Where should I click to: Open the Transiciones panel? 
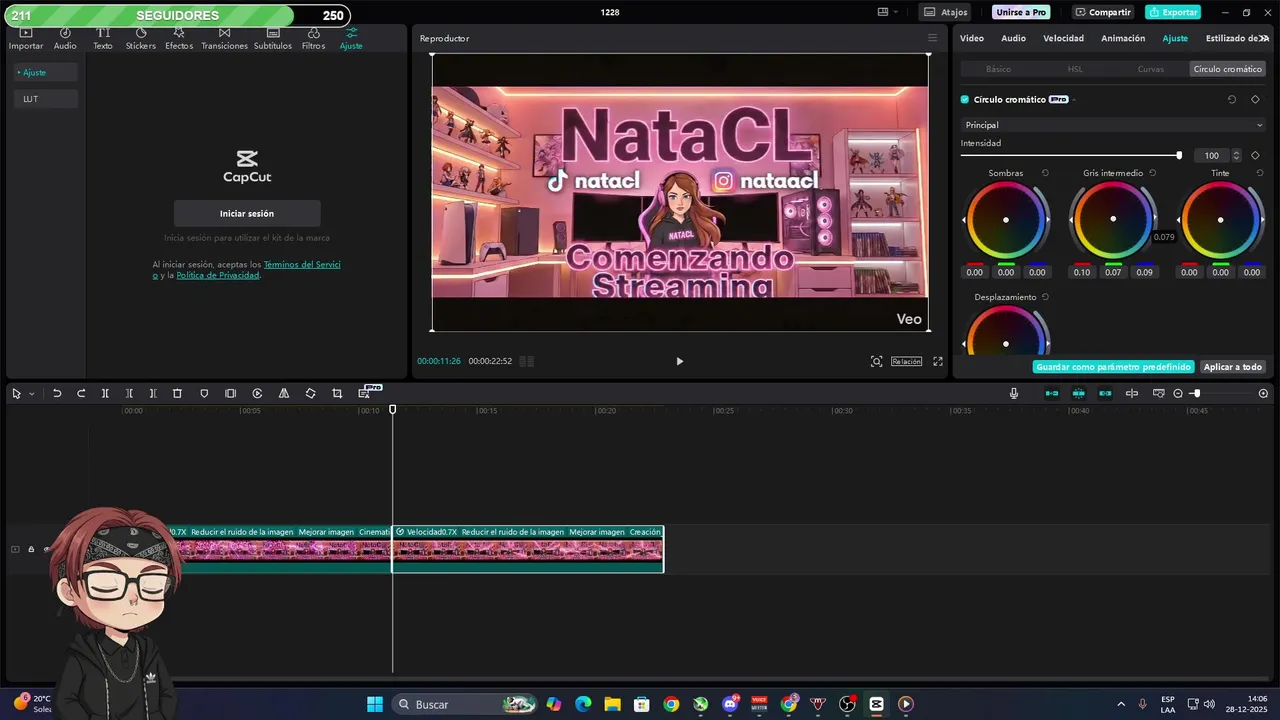pyautogui.click(x=224, y=40)
